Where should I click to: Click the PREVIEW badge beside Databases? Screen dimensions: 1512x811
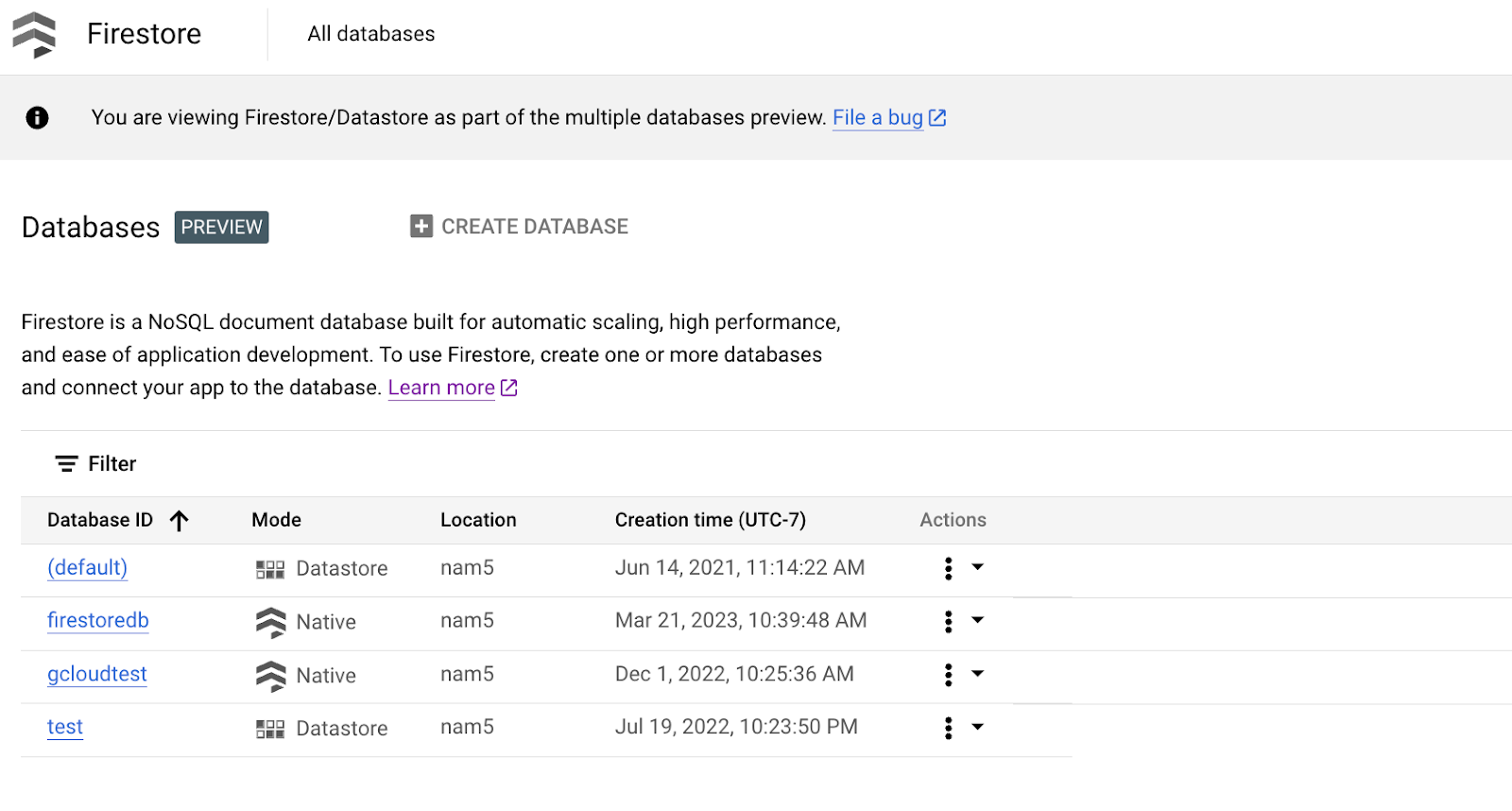pyautogui.click(x=222, y=227)
